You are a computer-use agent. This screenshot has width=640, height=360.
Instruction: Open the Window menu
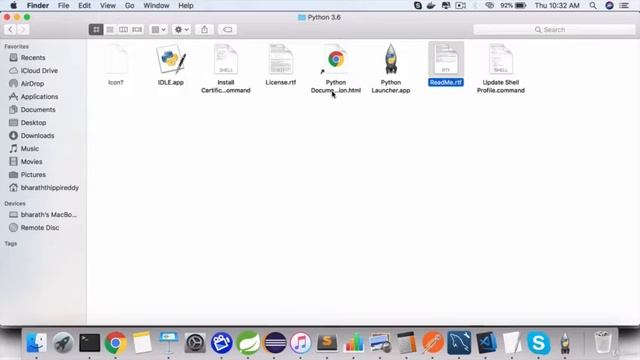tap(156, 6)
